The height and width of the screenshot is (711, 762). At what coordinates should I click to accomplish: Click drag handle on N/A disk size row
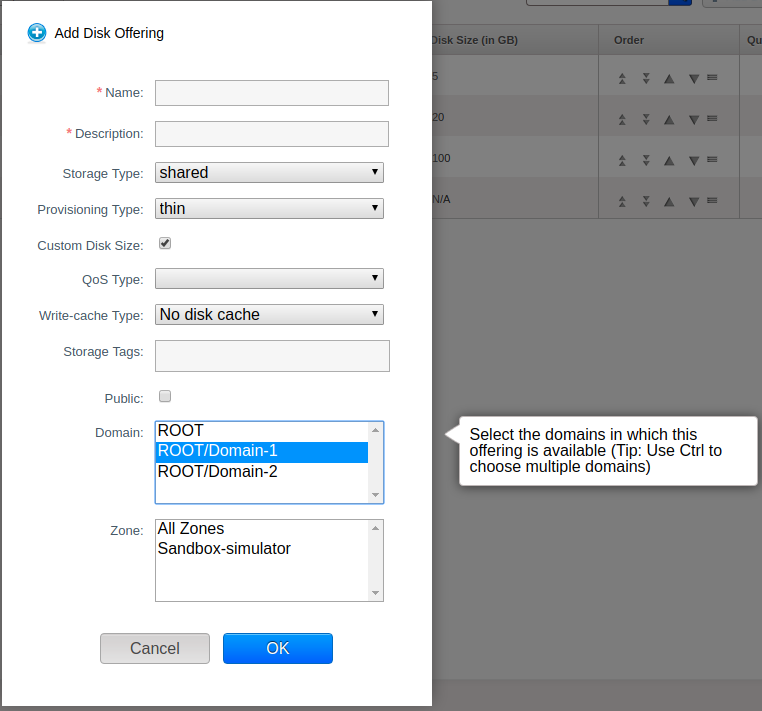point(712,200)
